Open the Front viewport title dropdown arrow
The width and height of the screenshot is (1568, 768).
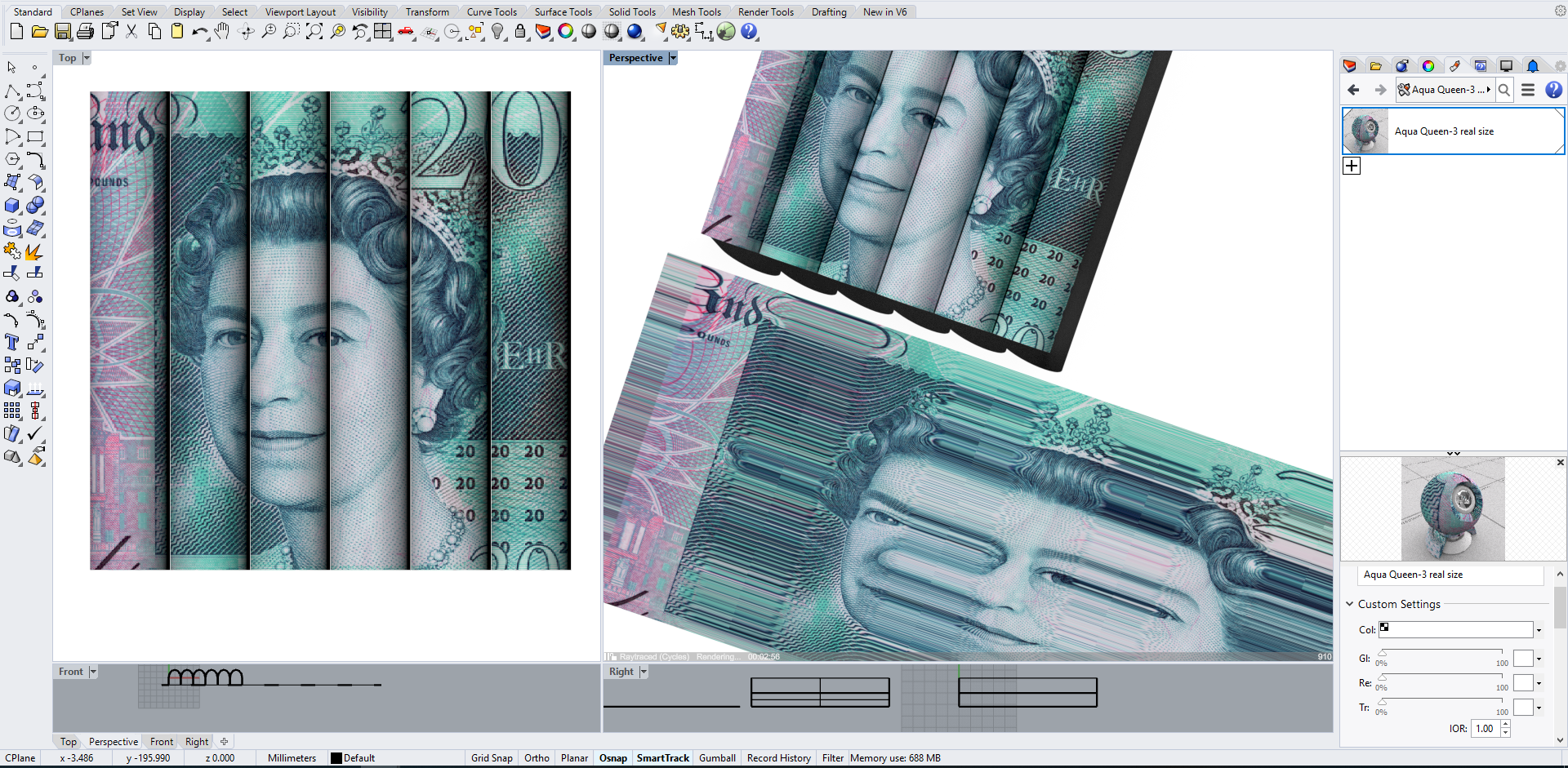[x=93, y=672]
